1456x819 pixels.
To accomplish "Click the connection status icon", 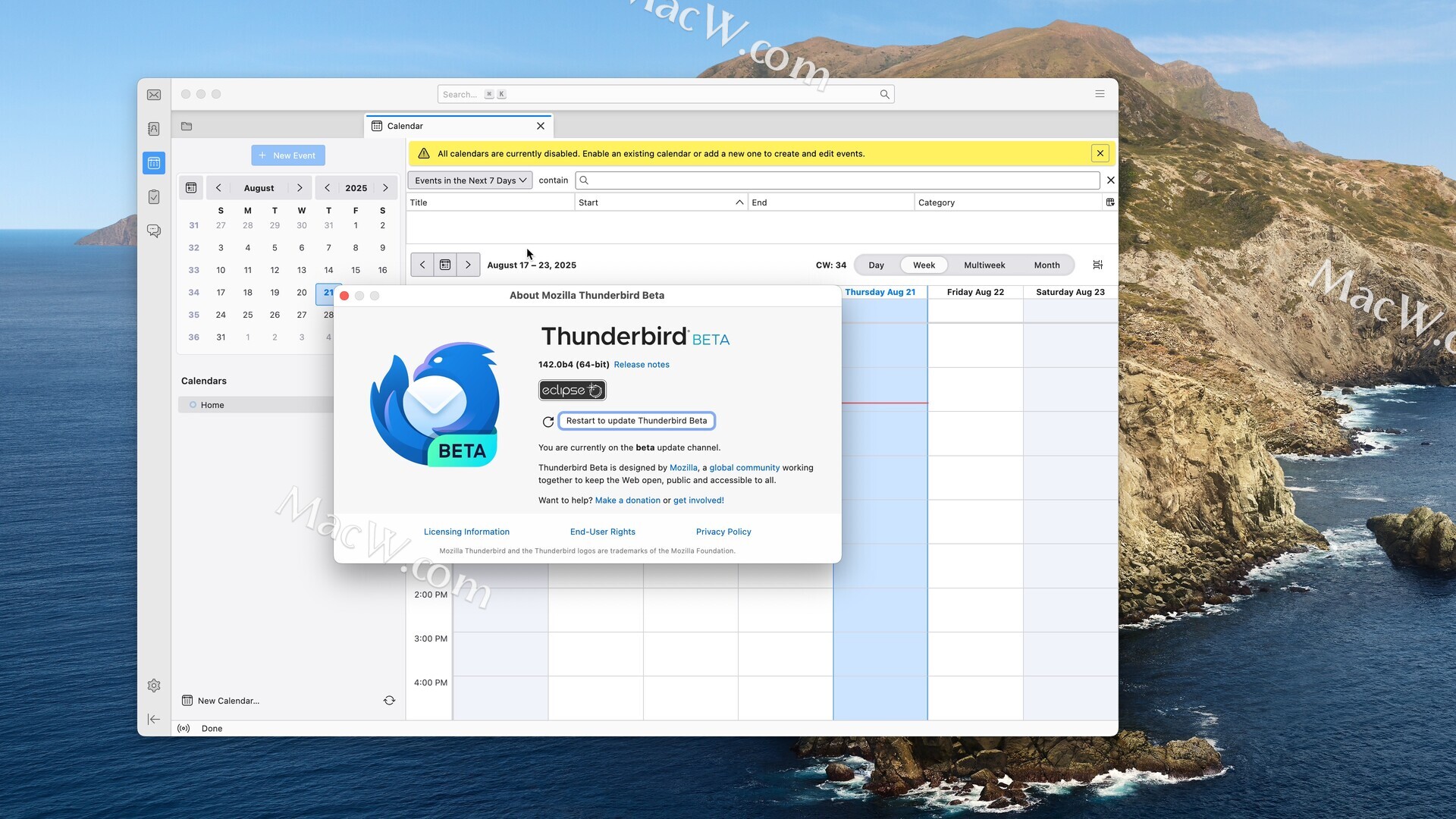I will (184, 729).
